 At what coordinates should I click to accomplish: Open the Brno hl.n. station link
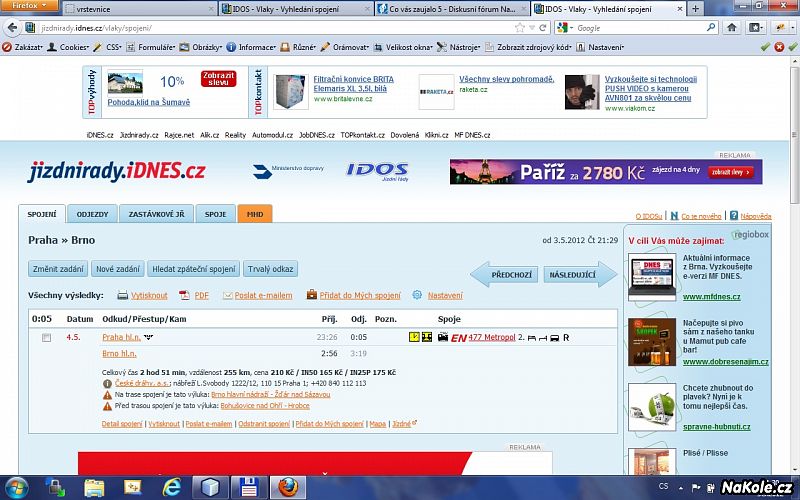tap(119, 354)
